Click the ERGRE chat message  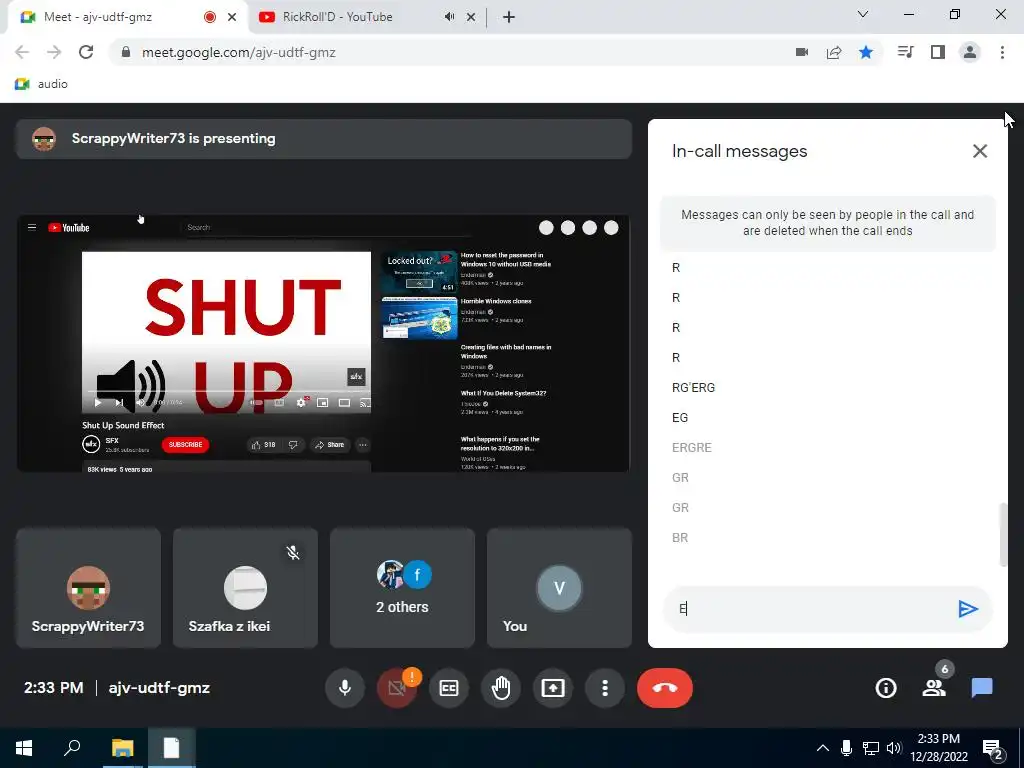pos(692,448)
